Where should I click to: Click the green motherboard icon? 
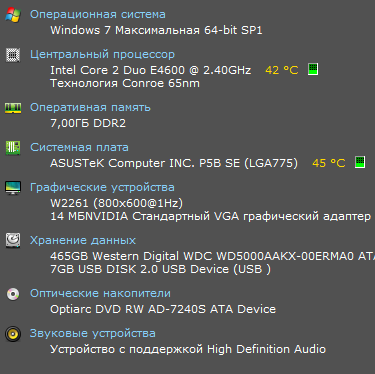coord(13,148)
